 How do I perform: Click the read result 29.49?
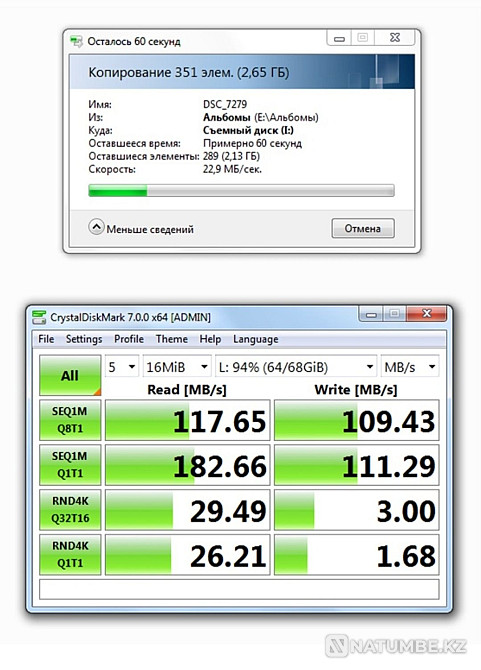pyautogui.click(x=188, y=510)
